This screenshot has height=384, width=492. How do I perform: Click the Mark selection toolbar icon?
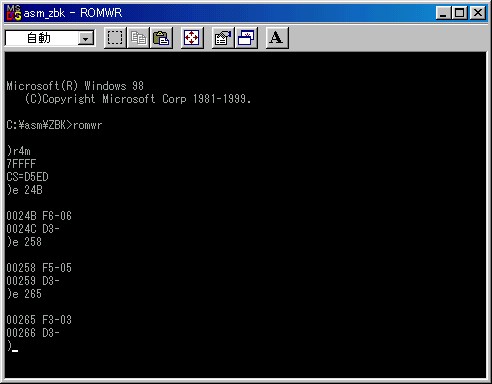pyautogui.click(x=115, y=38)
